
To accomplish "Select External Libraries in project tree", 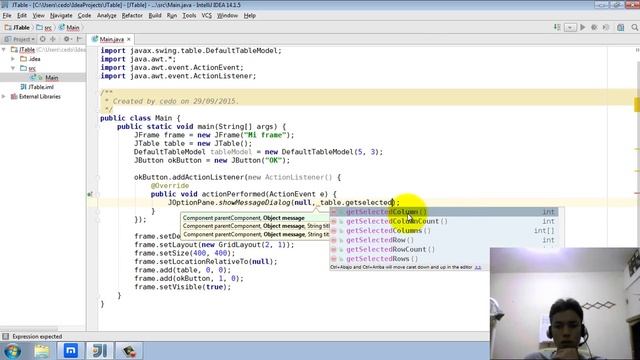I will coord(36,96).
